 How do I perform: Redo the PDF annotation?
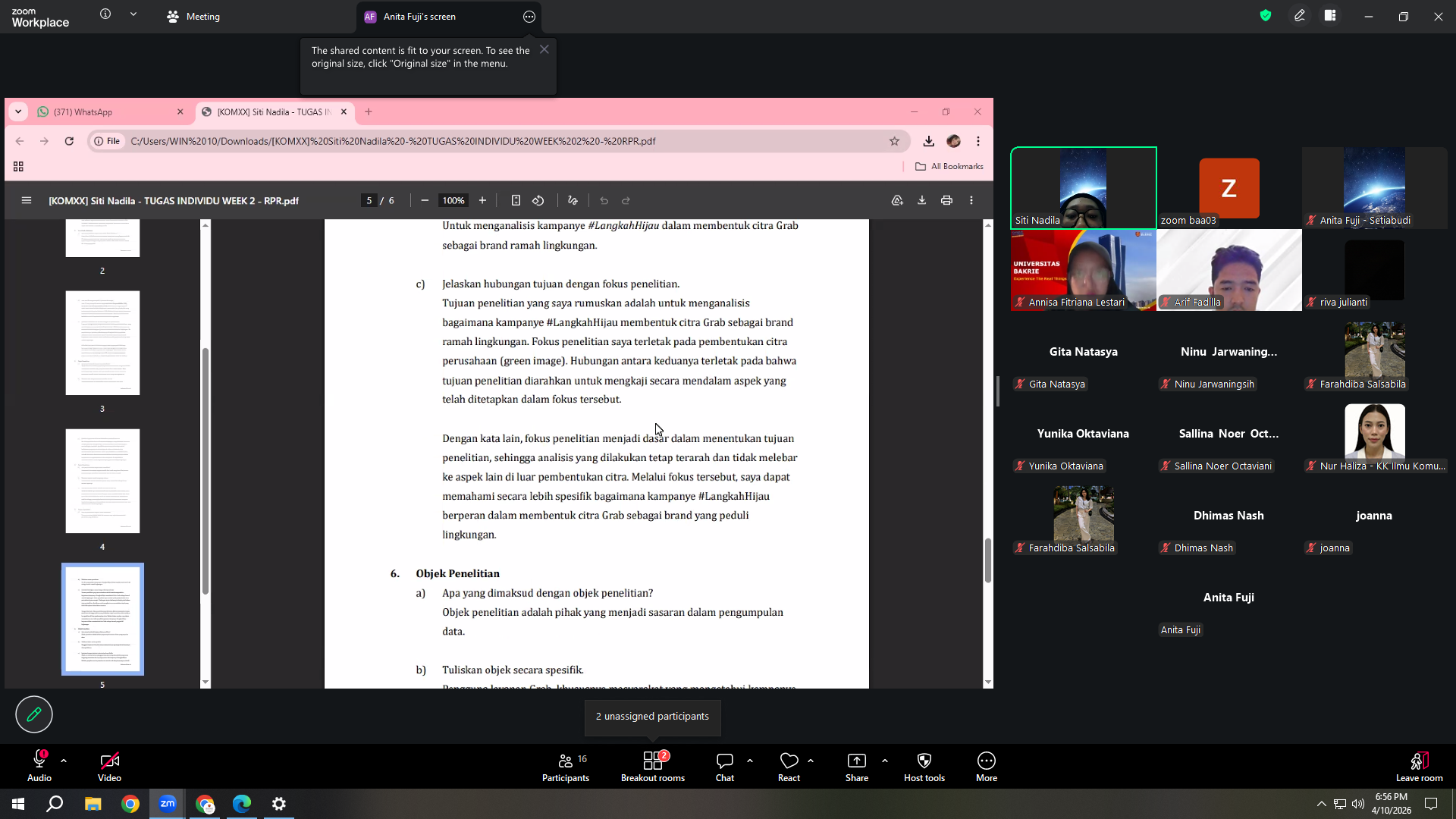(626, 201)
